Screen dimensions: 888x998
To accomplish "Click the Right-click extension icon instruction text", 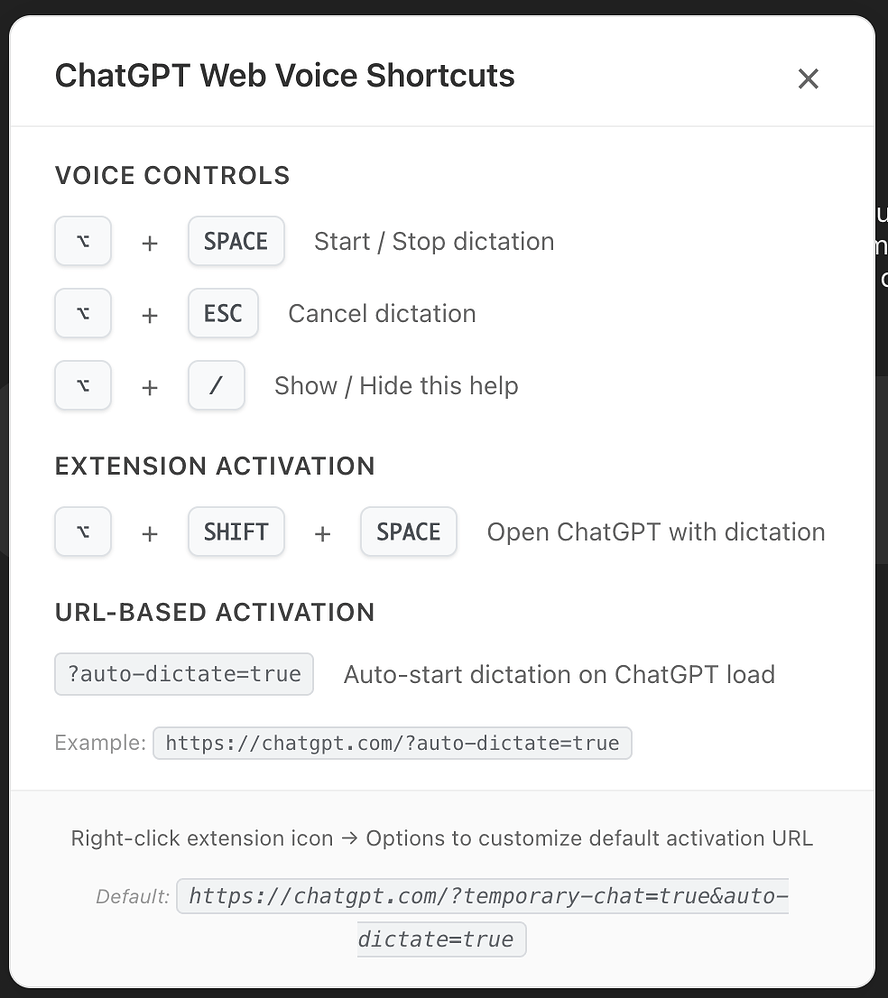I will click(x=443, y=838).
